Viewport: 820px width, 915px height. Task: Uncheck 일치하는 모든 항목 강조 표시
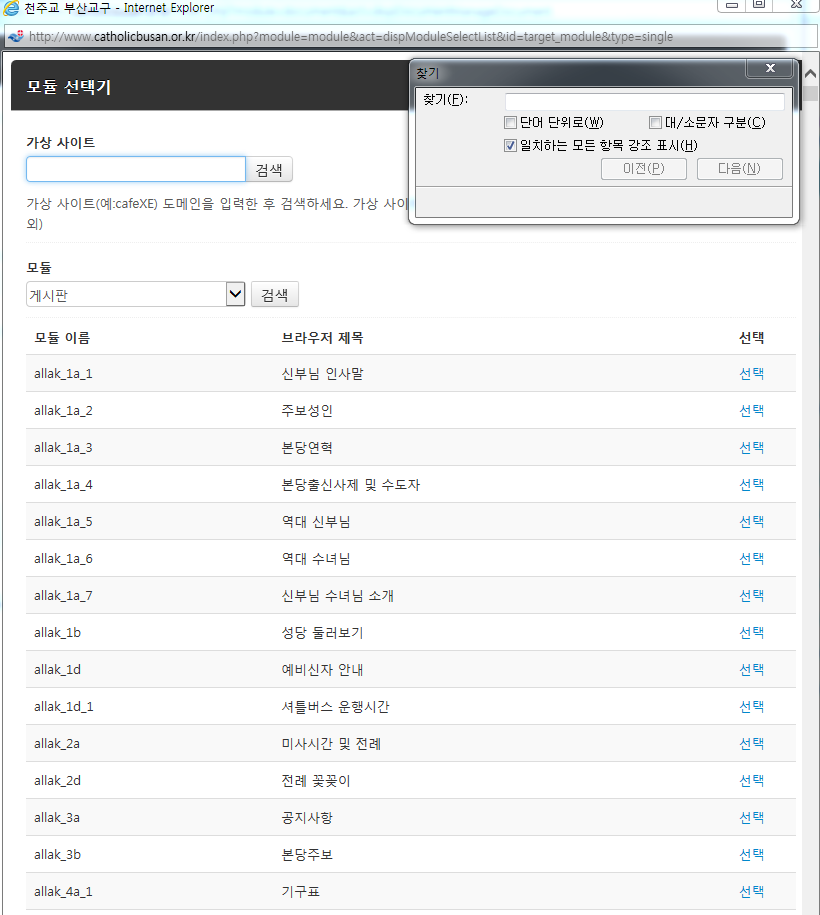(511, 146)
